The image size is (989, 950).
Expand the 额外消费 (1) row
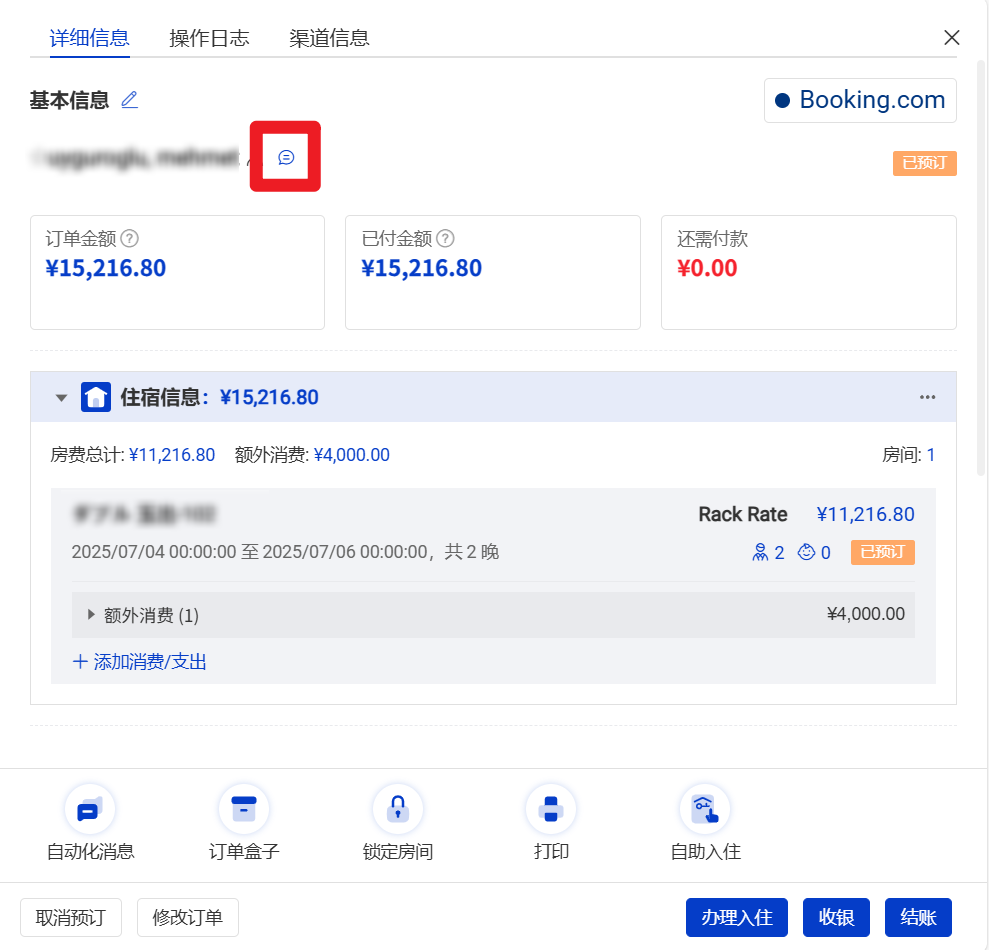click(92, 615)
